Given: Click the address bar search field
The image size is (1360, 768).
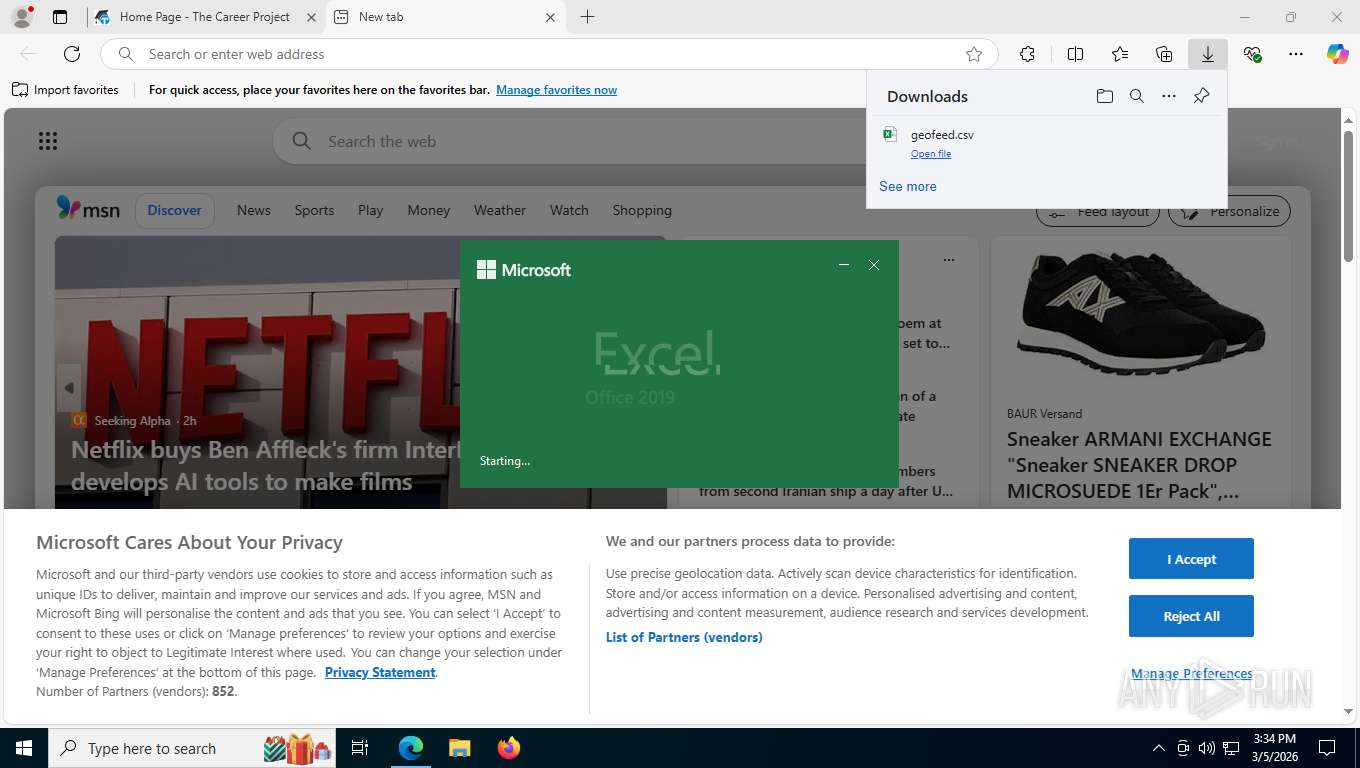Looking at the screenshot, I should 550,54.
